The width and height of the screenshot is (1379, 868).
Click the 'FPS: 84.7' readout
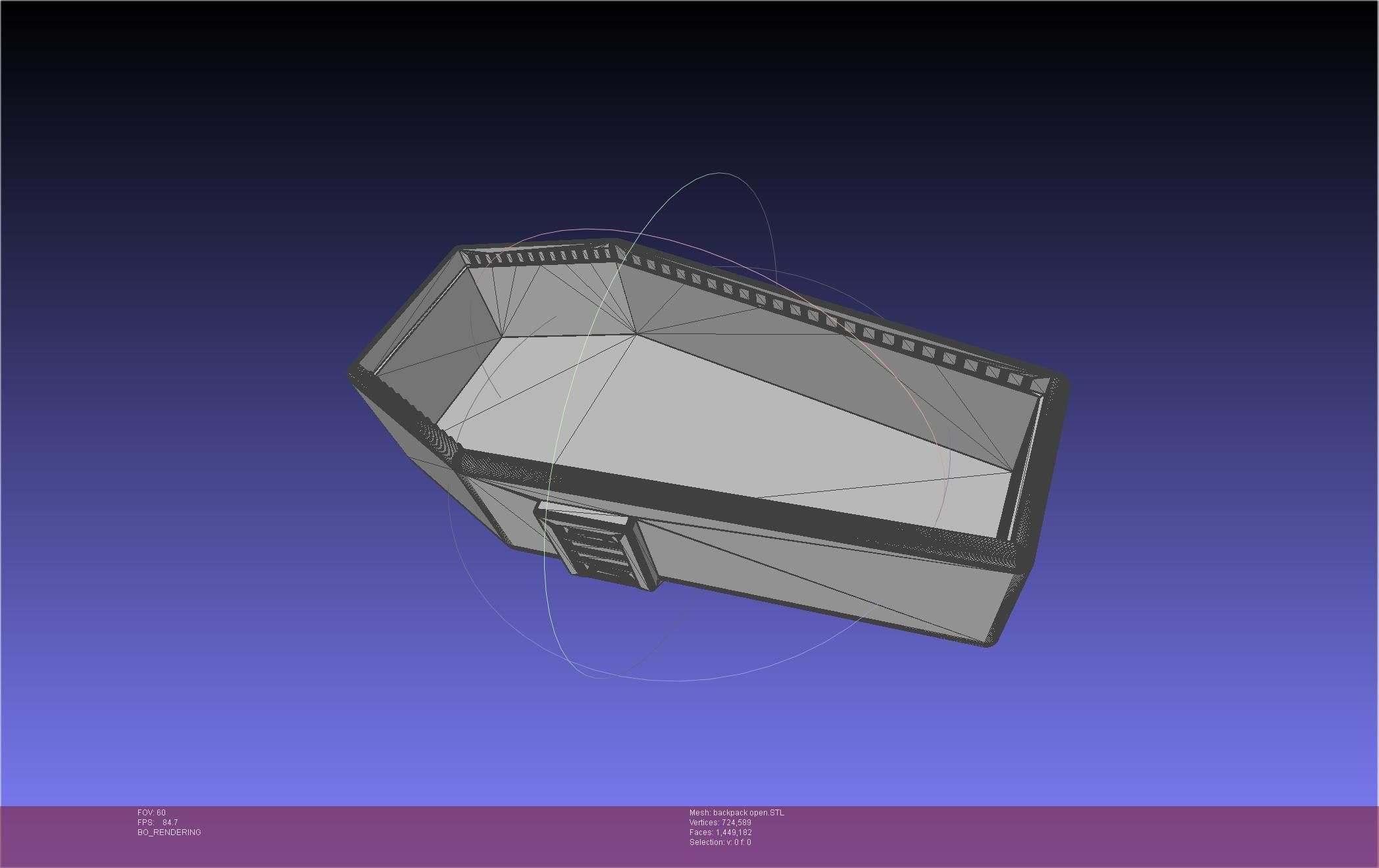[157, 823]
